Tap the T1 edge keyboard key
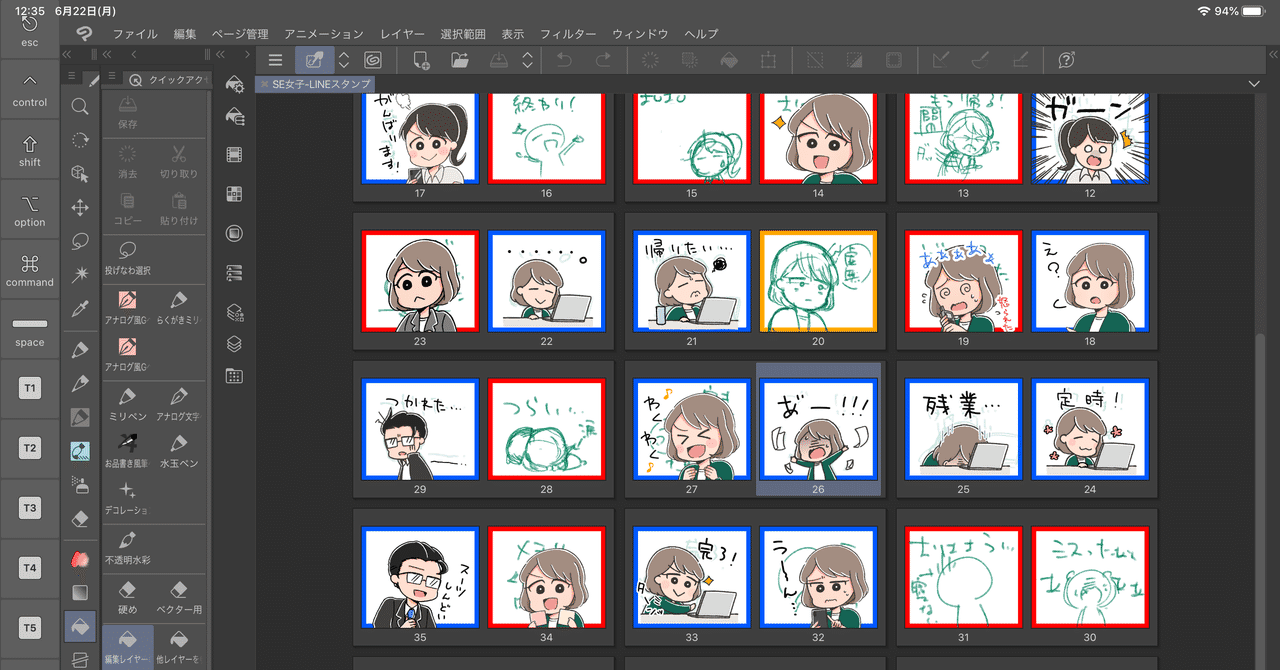 [30, 388]
